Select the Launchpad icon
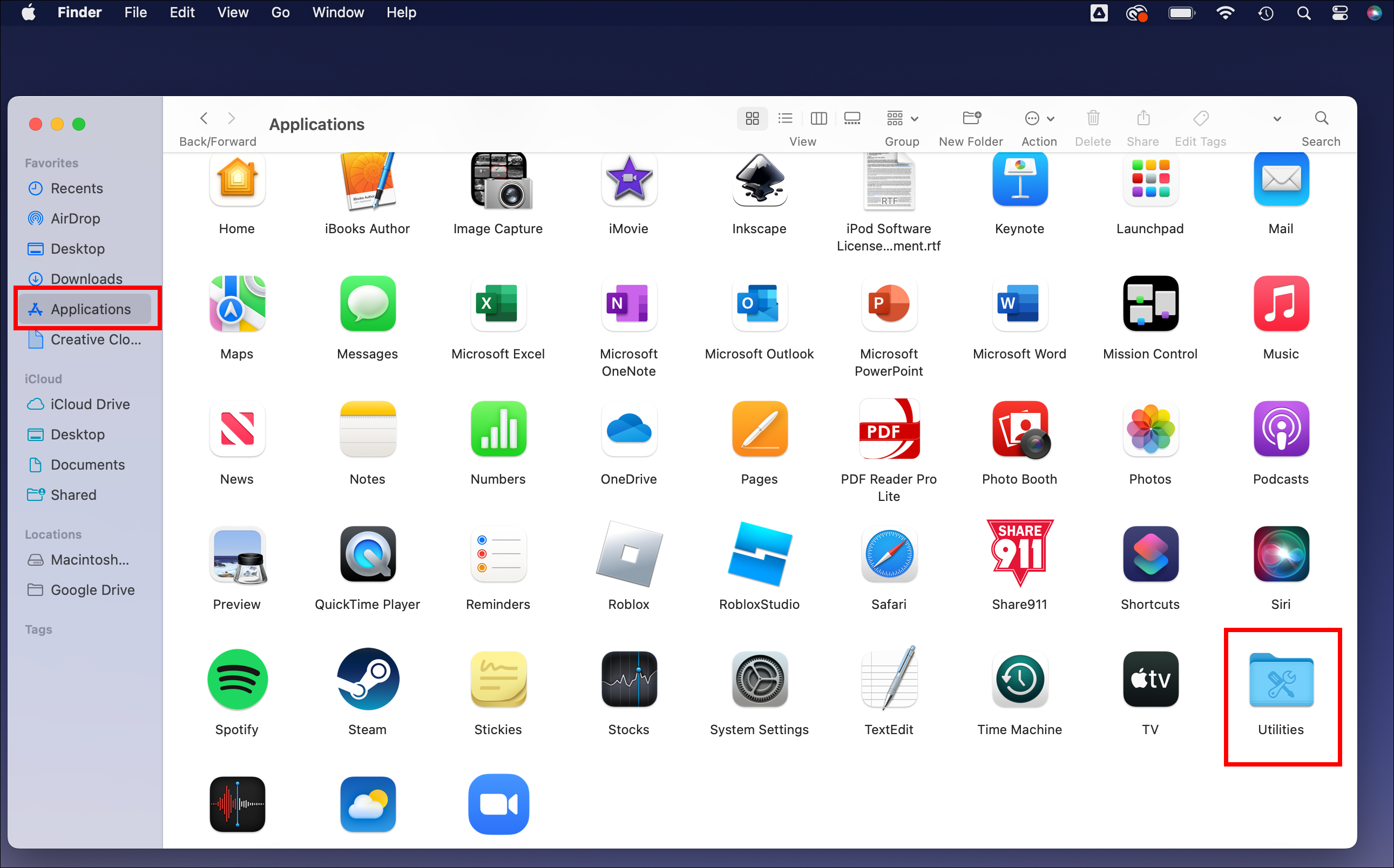This screenshot has width=1394, height=868. tap(1151, 180)
